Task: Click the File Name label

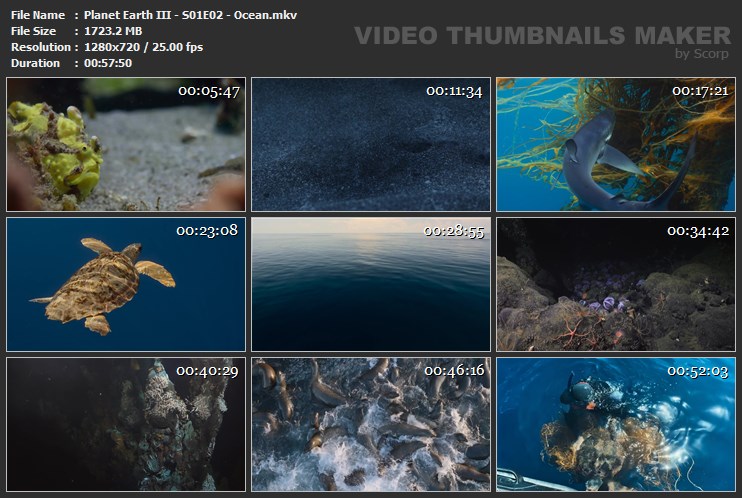Action: (x=38, y=15)
